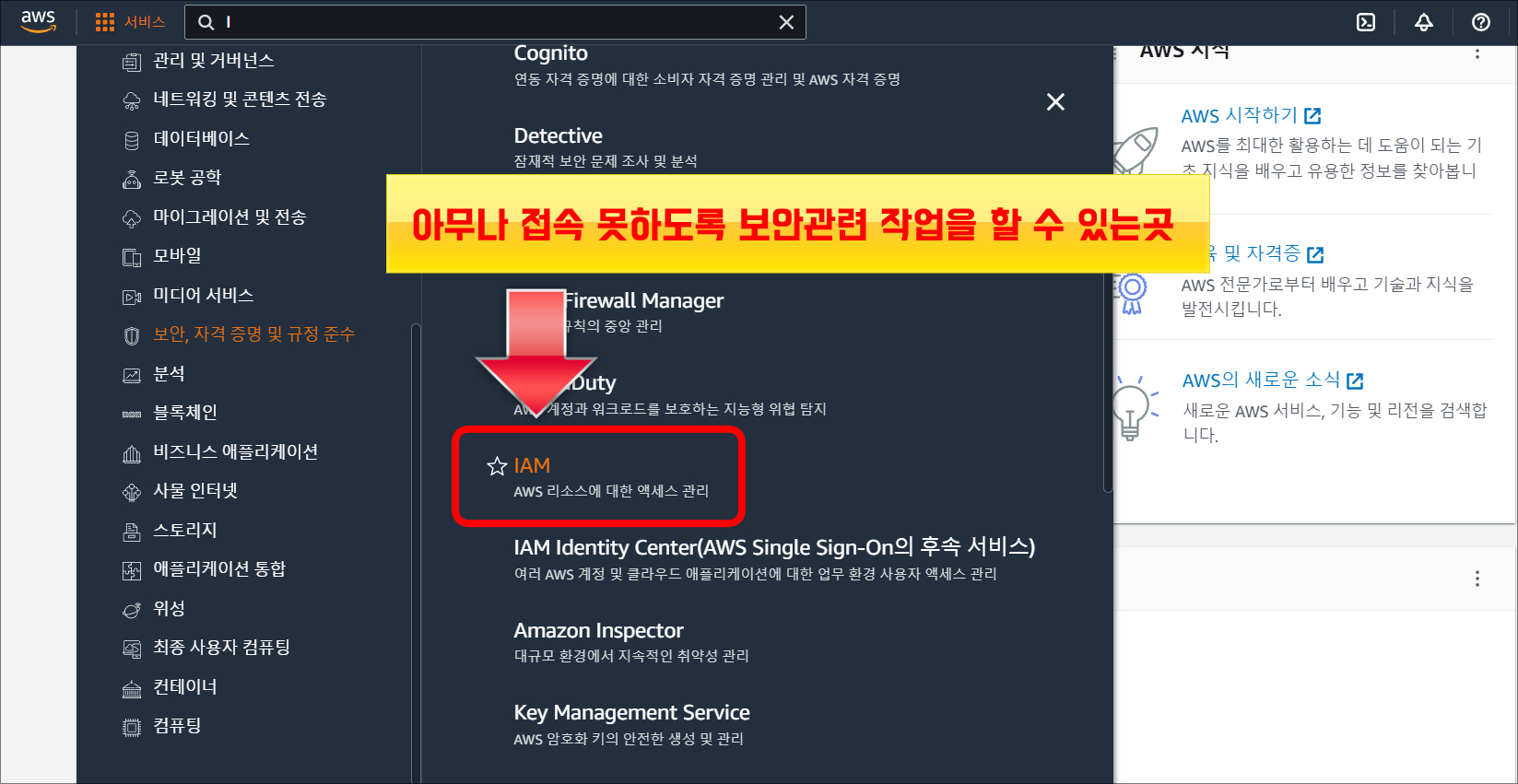Screen dimensions: 1518x784
Task: Select 스토리지 category
Action: 185,531
